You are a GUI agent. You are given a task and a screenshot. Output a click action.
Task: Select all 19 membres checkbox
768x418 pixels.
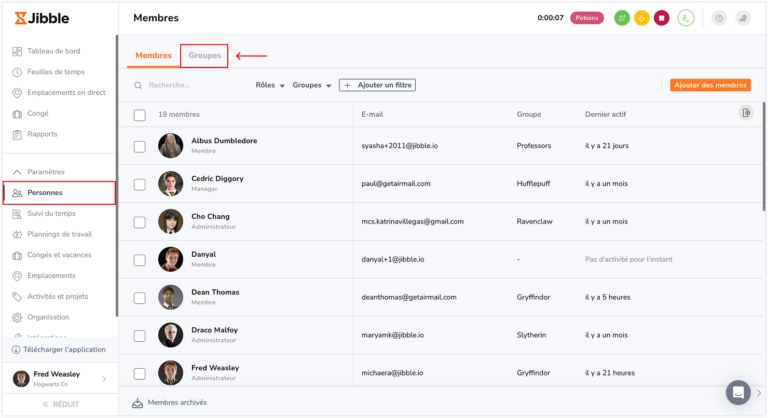pyautogui.click(x=140, y=115)
